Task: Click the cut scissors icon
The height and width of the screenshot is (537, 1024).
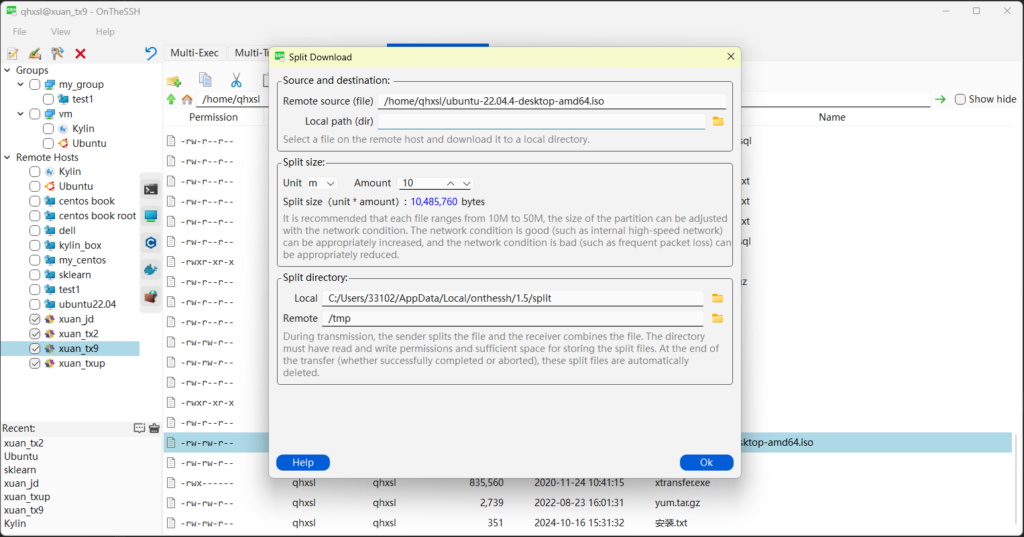Action: pyautogui.click(x=237, y=80)
